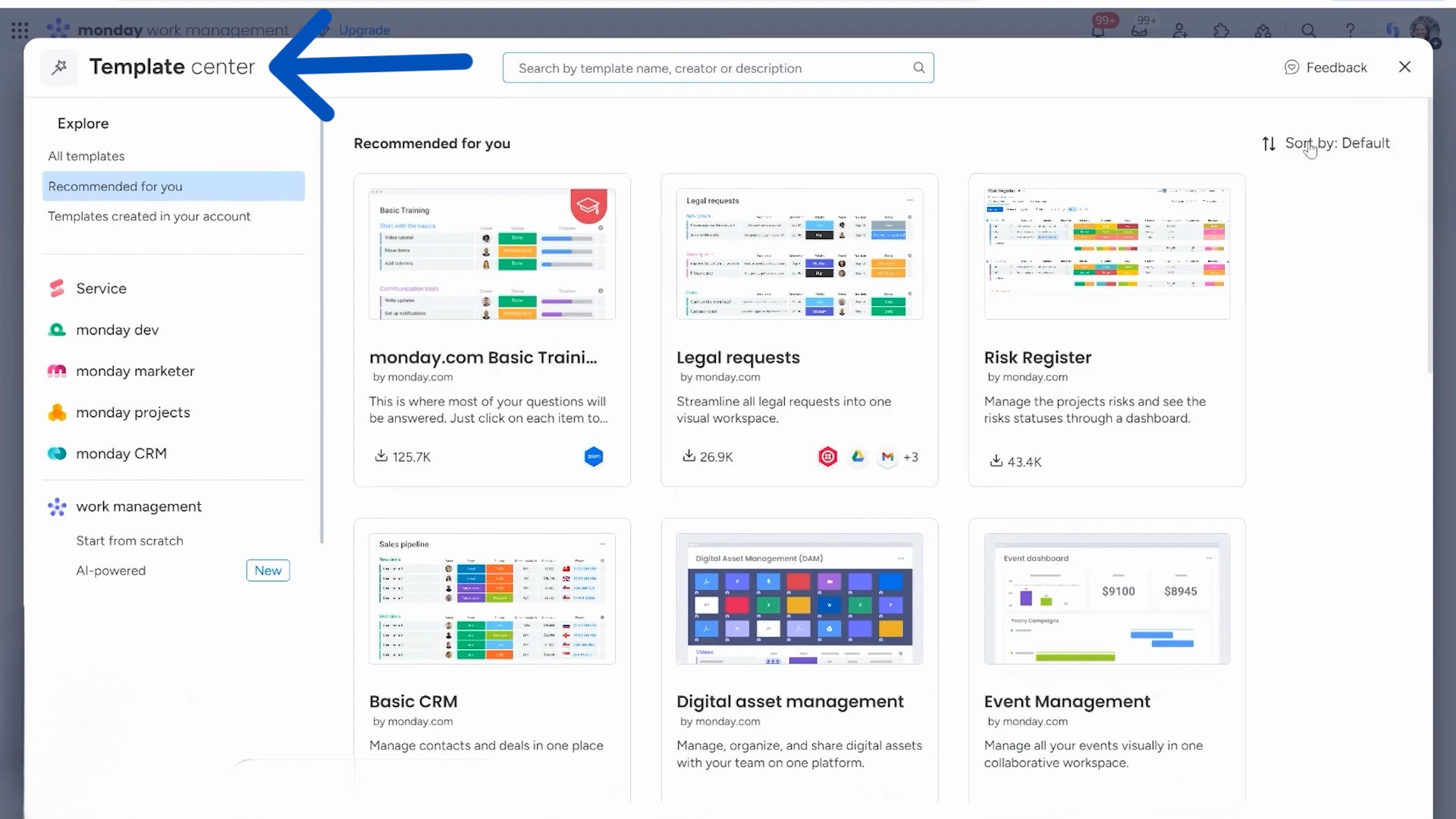1456x819 pixels.
Task: Click the Gmail icon on Legal requests card
Action: pyautogui.click(x=887, y=457)
